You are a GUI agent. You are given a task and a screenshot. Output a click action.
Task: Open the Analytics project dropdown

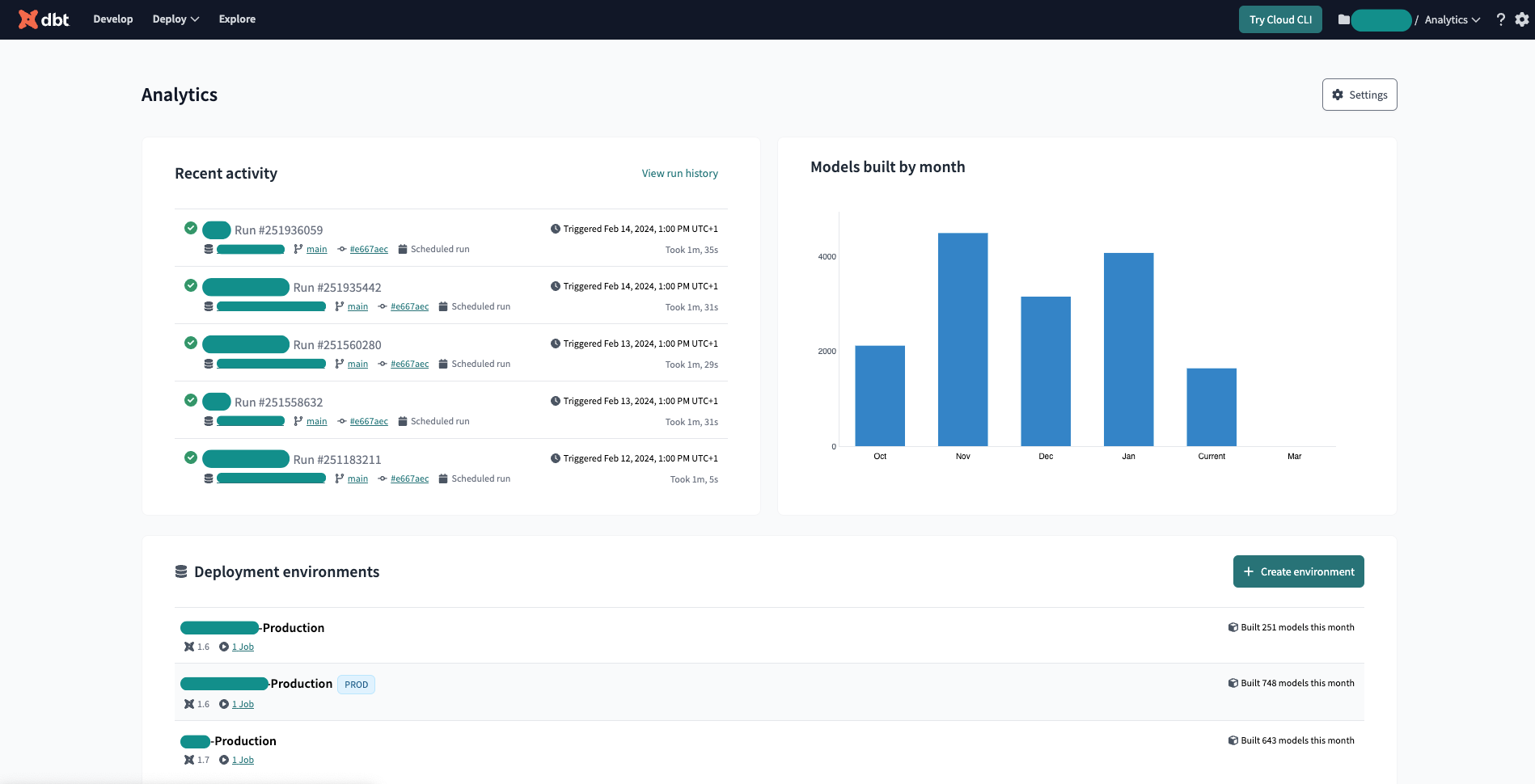click(x=1453, y=19)
